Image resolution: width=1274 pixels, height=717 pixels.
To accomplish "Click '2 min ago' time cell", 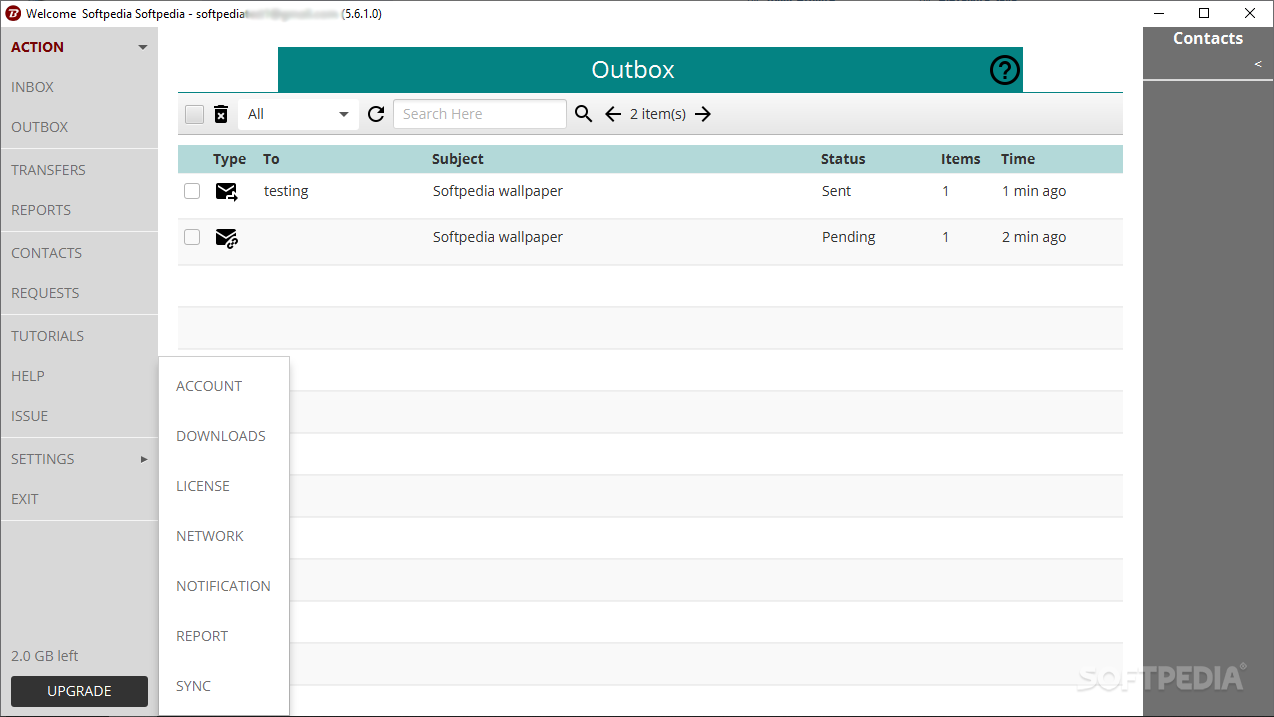I will pos(1034,237).
